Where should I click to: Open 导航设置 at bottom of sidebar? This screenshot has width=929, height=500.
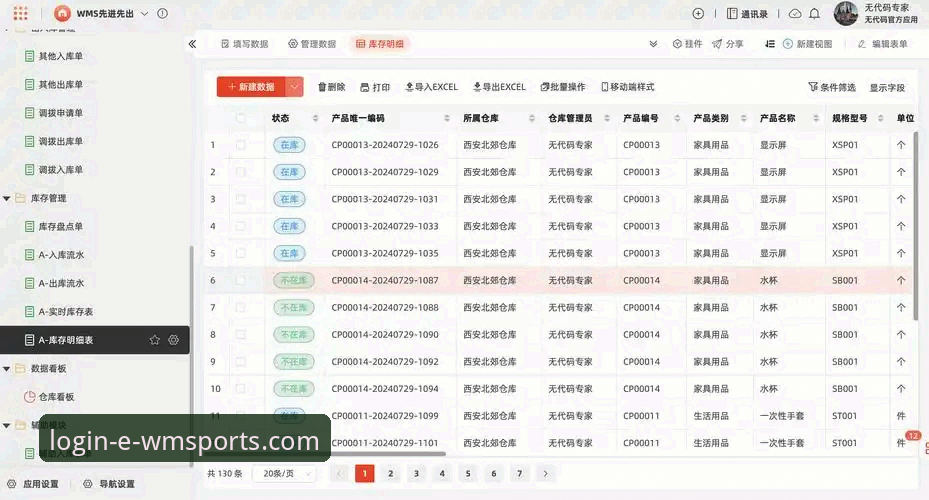click(x=110, y=484)
